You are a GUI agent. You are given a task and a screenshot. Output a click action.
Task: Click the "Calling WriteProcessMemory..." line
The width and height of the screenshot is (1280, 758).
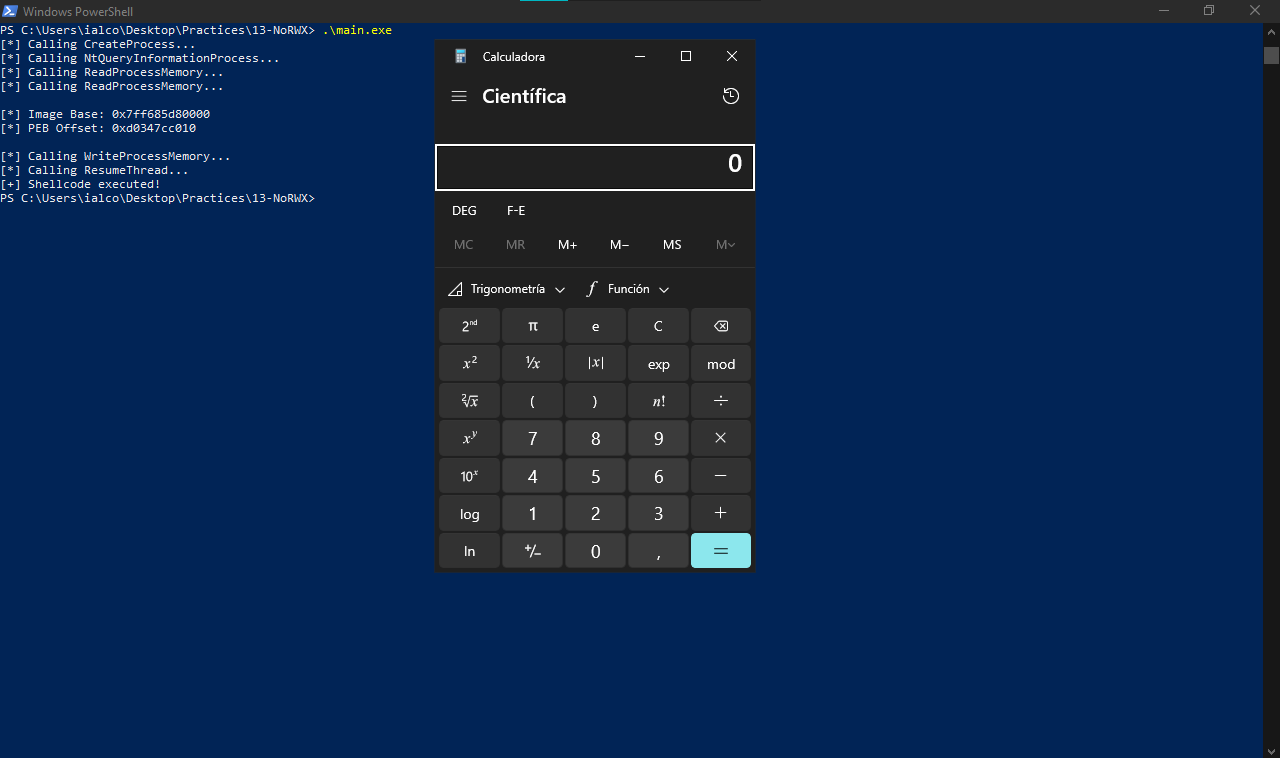pyautogui.click(x=115, y=156)
